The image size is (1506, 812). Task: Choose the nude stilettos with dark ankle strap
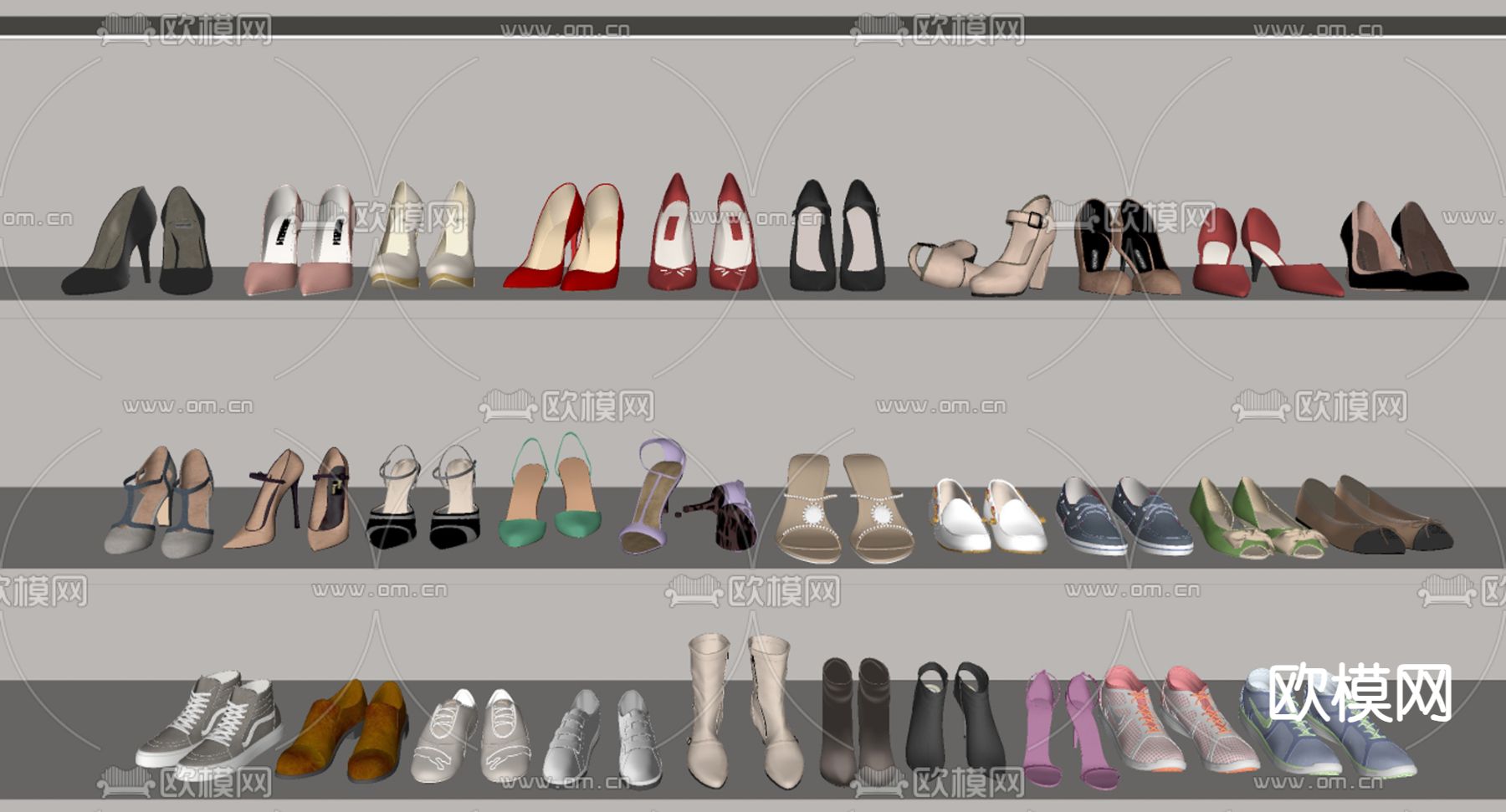pos(287,499)
